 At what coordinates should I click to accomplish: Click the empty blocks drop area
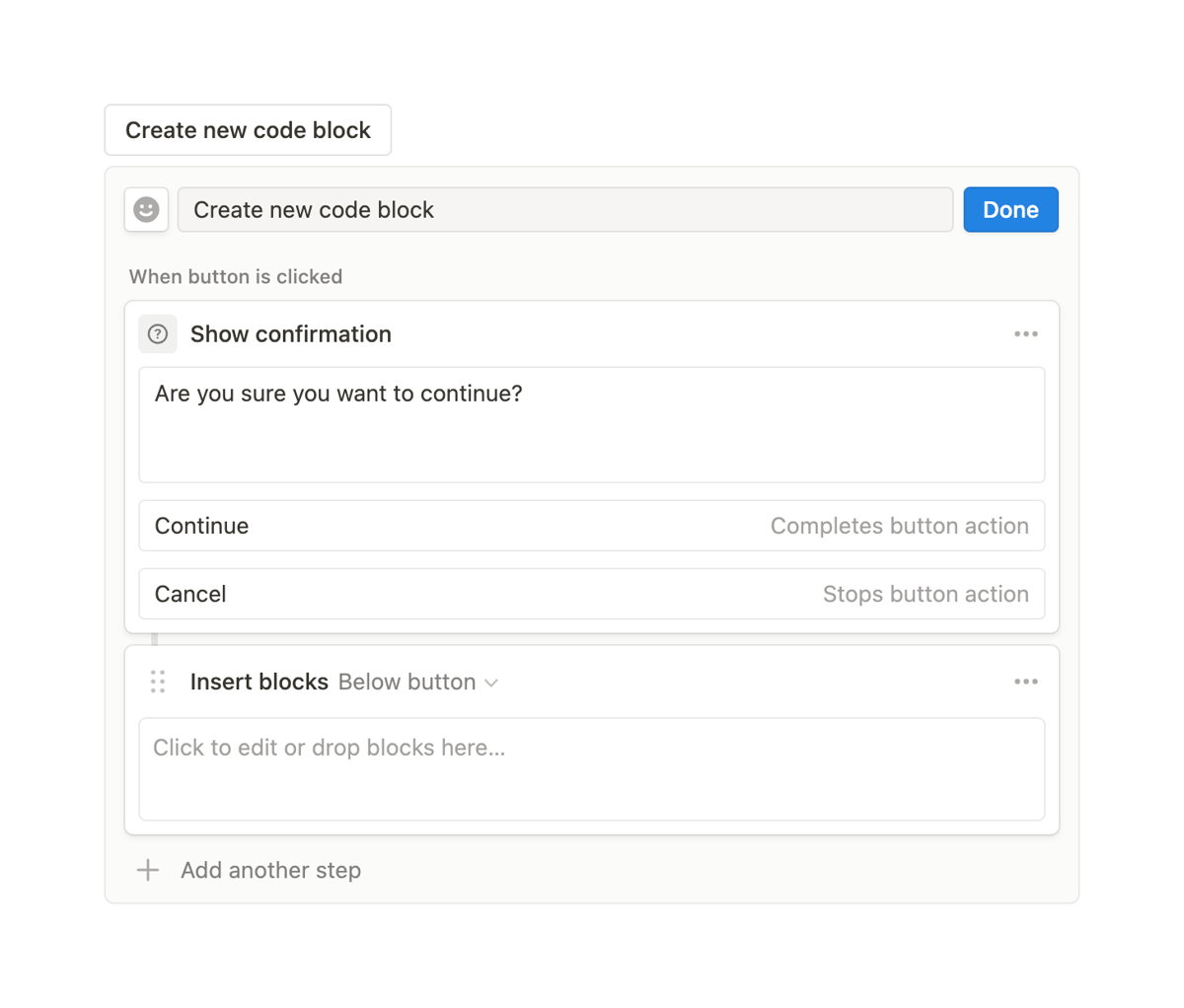[592, 769]
